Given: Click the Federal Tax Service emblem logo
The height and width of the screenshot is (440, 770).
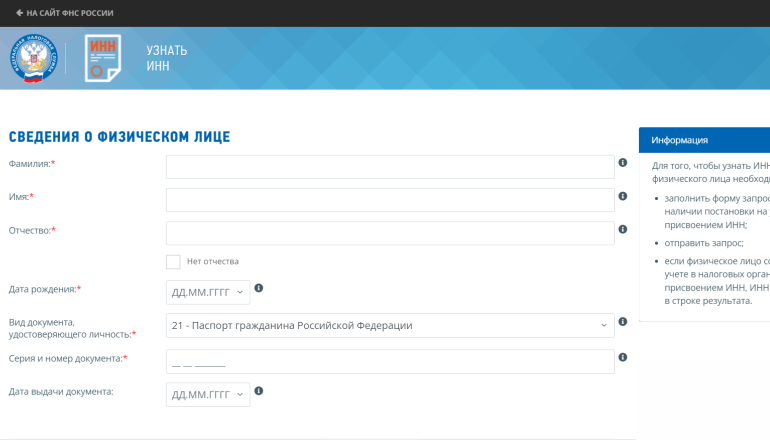Looking at the screenshot, I should [33, 58].
